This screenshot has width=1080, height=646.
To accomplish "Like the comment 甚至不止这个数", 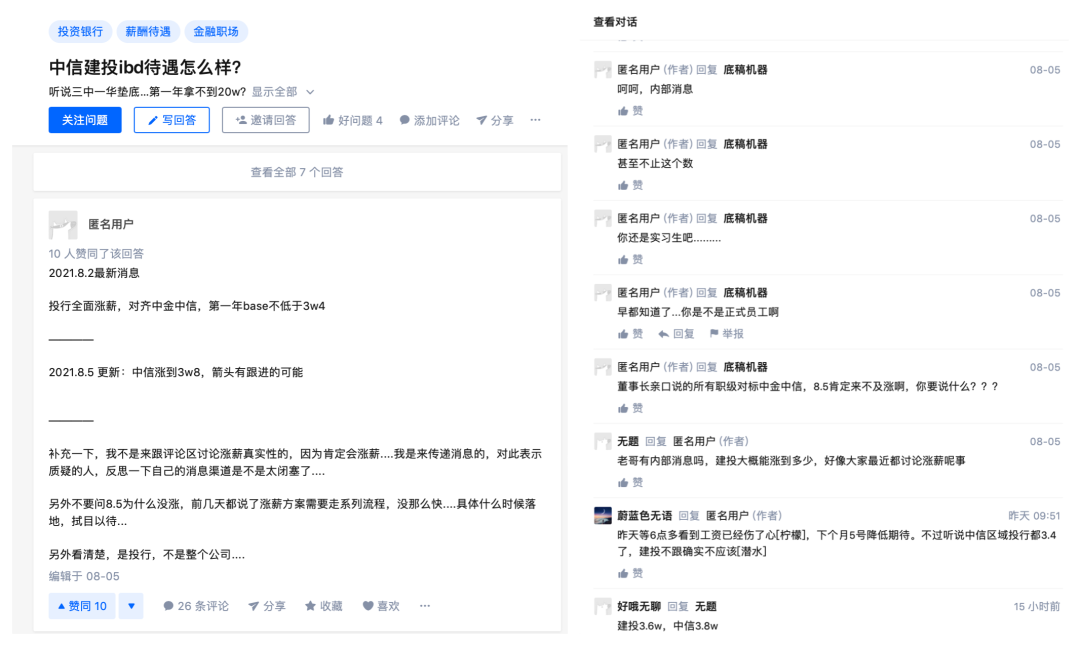I will tap(630, 185).
